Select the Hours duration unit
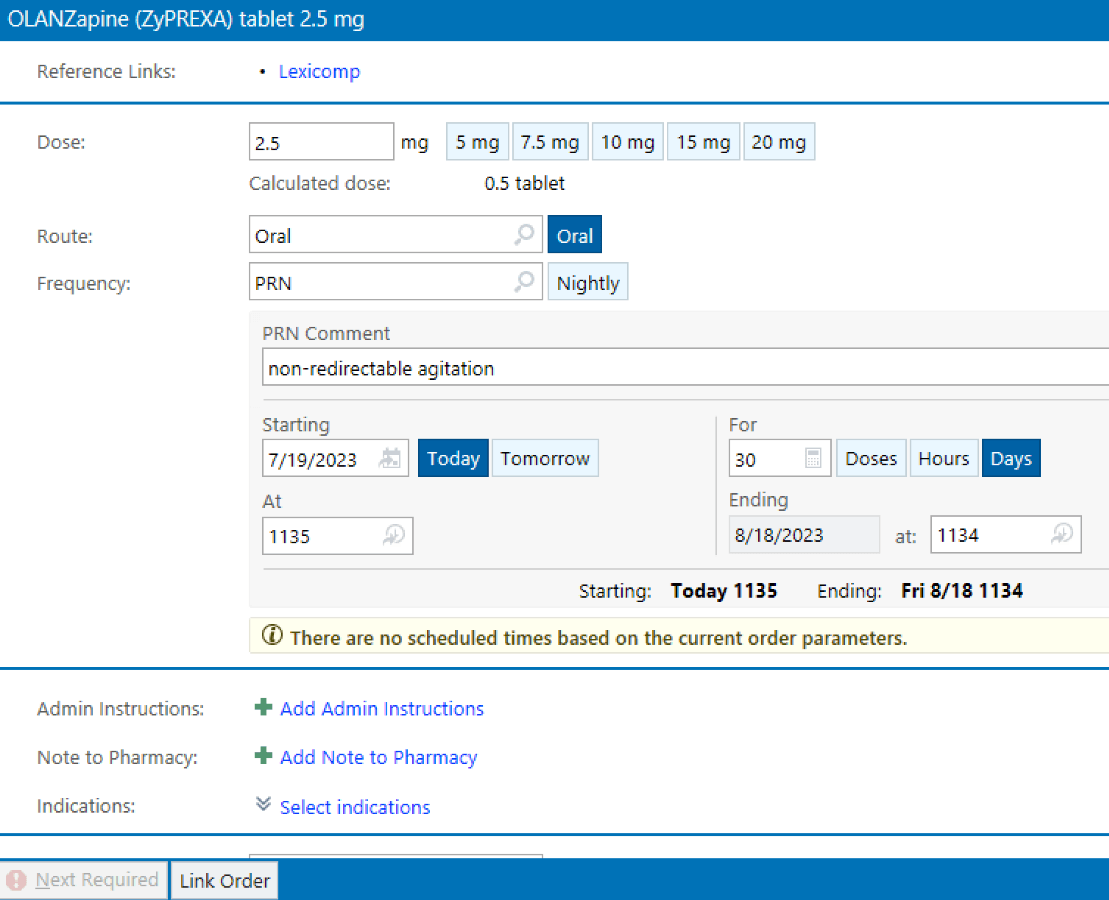Screen dimensions: 1109x900 point(943,459)
